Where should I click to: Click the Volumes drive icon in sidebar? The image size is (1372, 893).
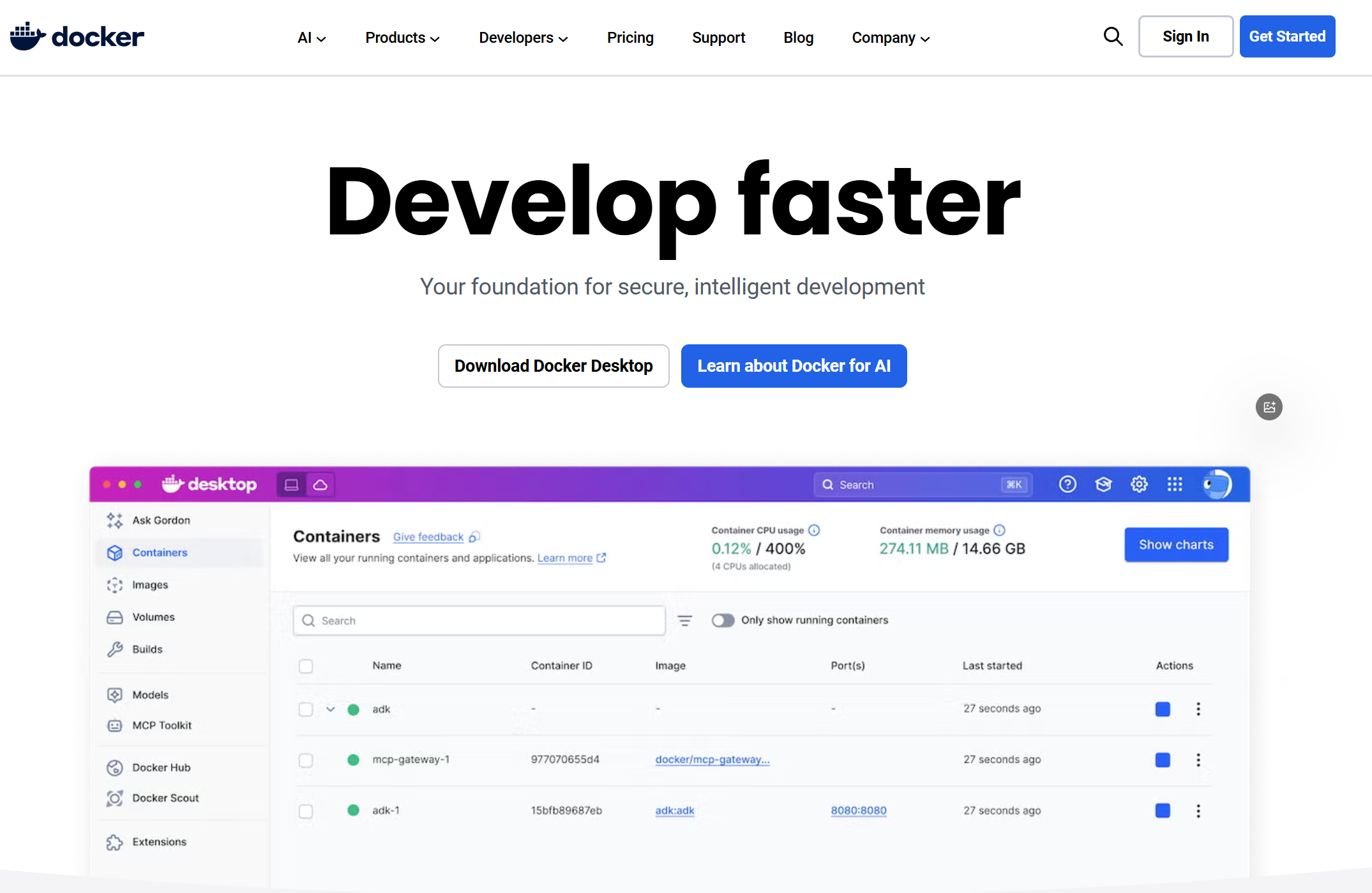(115, 617)
